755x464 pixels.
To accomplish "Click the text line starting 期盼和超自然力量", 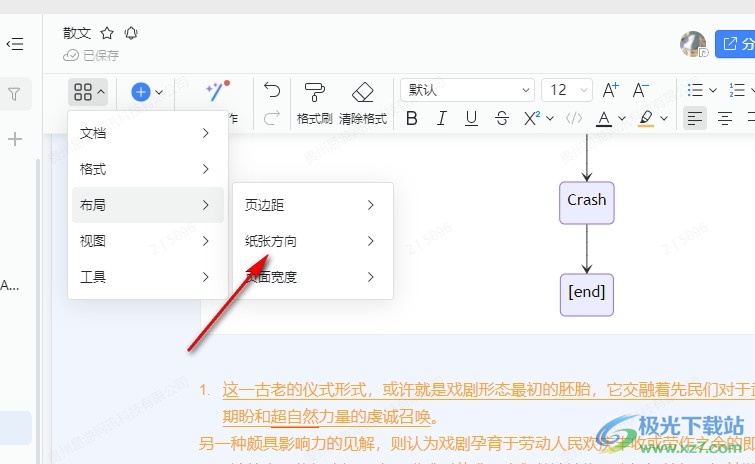I will (x=330, y=416).
